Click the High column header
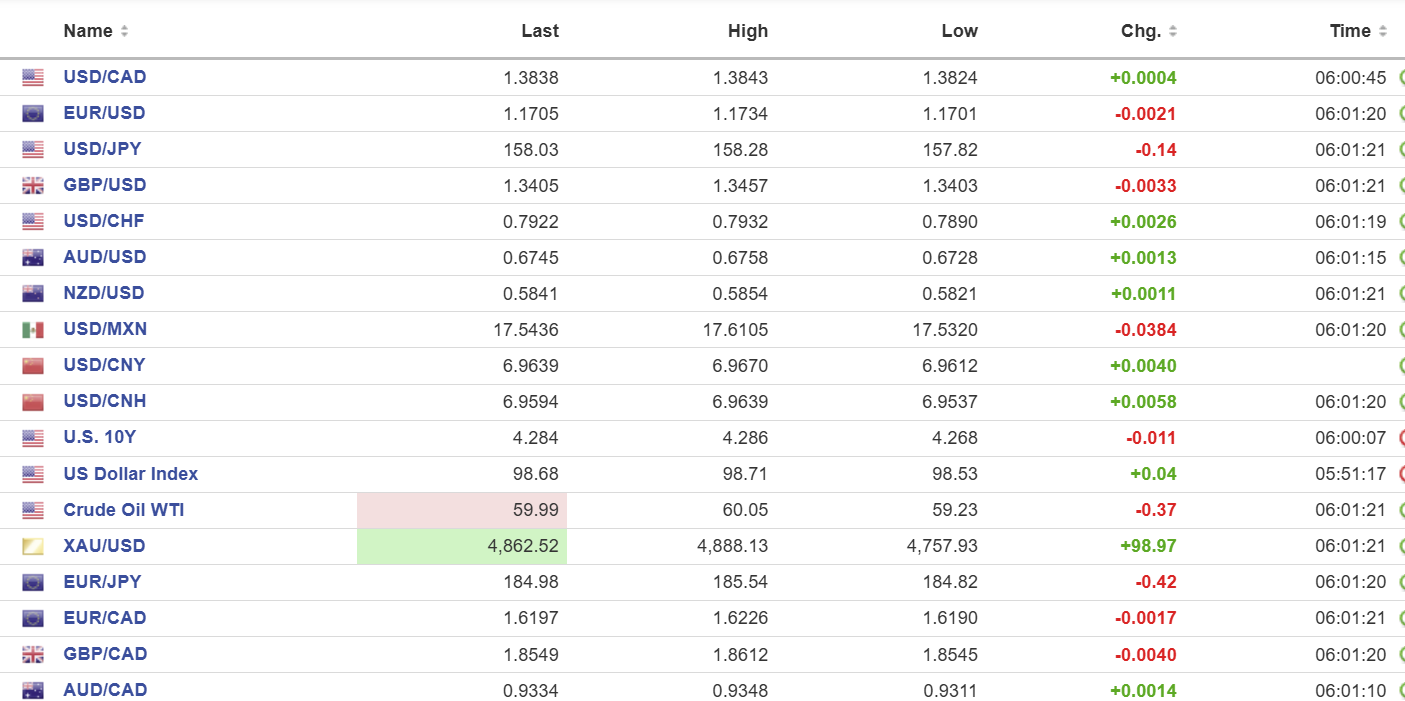This screenshot has height=701, width=1405. click(x=747, y=31)
